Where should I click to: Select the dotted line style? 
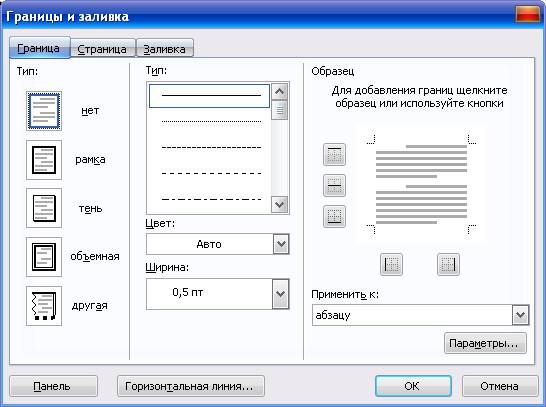click(x=211, y=122)
